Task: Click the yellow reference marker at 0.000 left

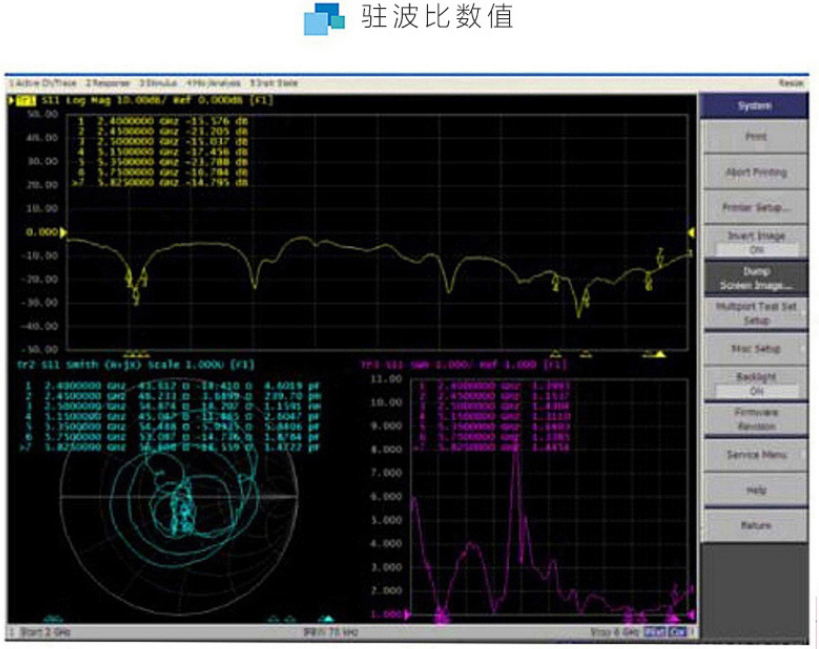Action: coord(63,232)
